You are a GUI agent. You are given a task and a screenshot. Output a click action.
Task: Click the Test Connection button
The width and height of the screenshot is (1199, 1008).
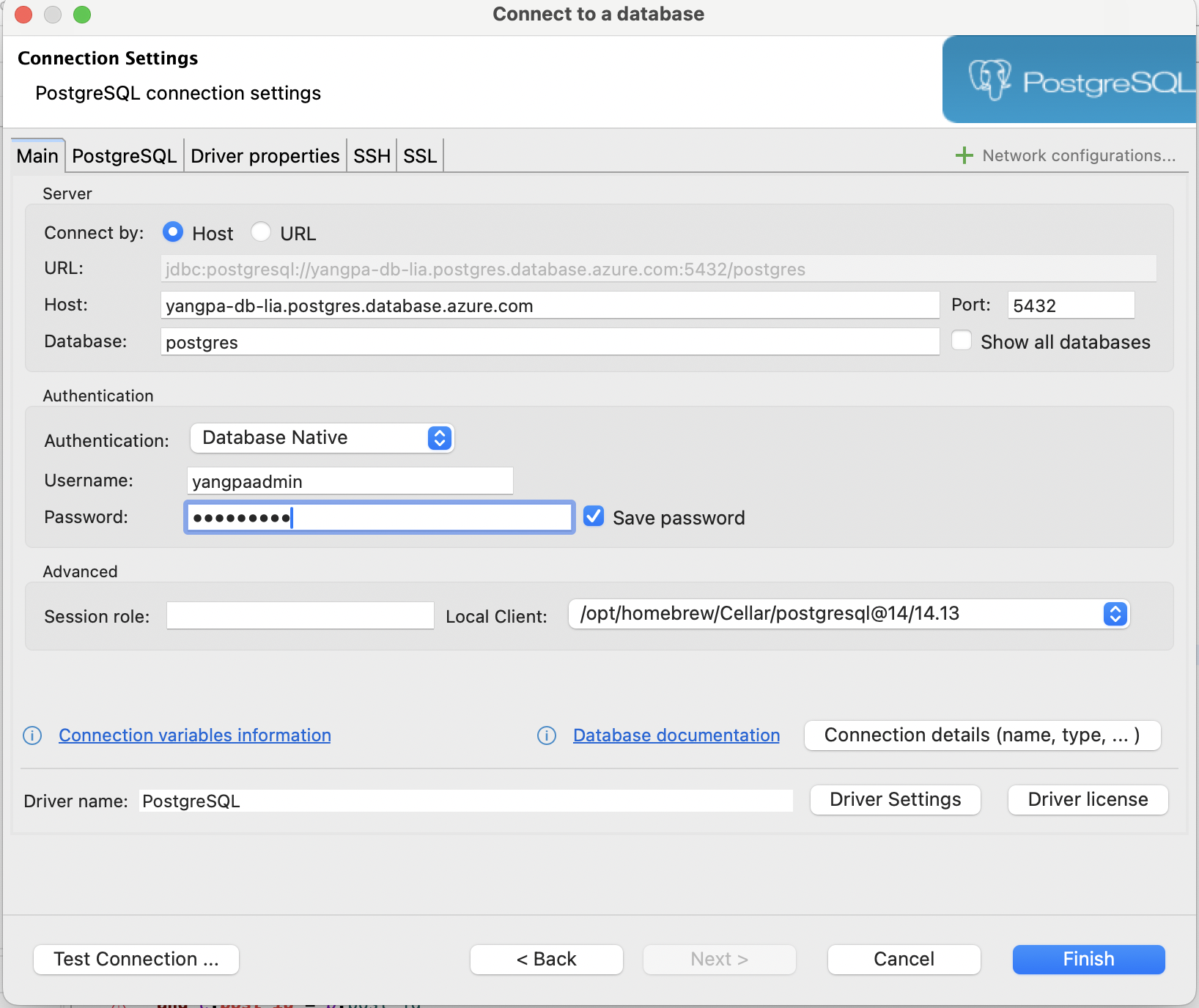click(136, 960)
